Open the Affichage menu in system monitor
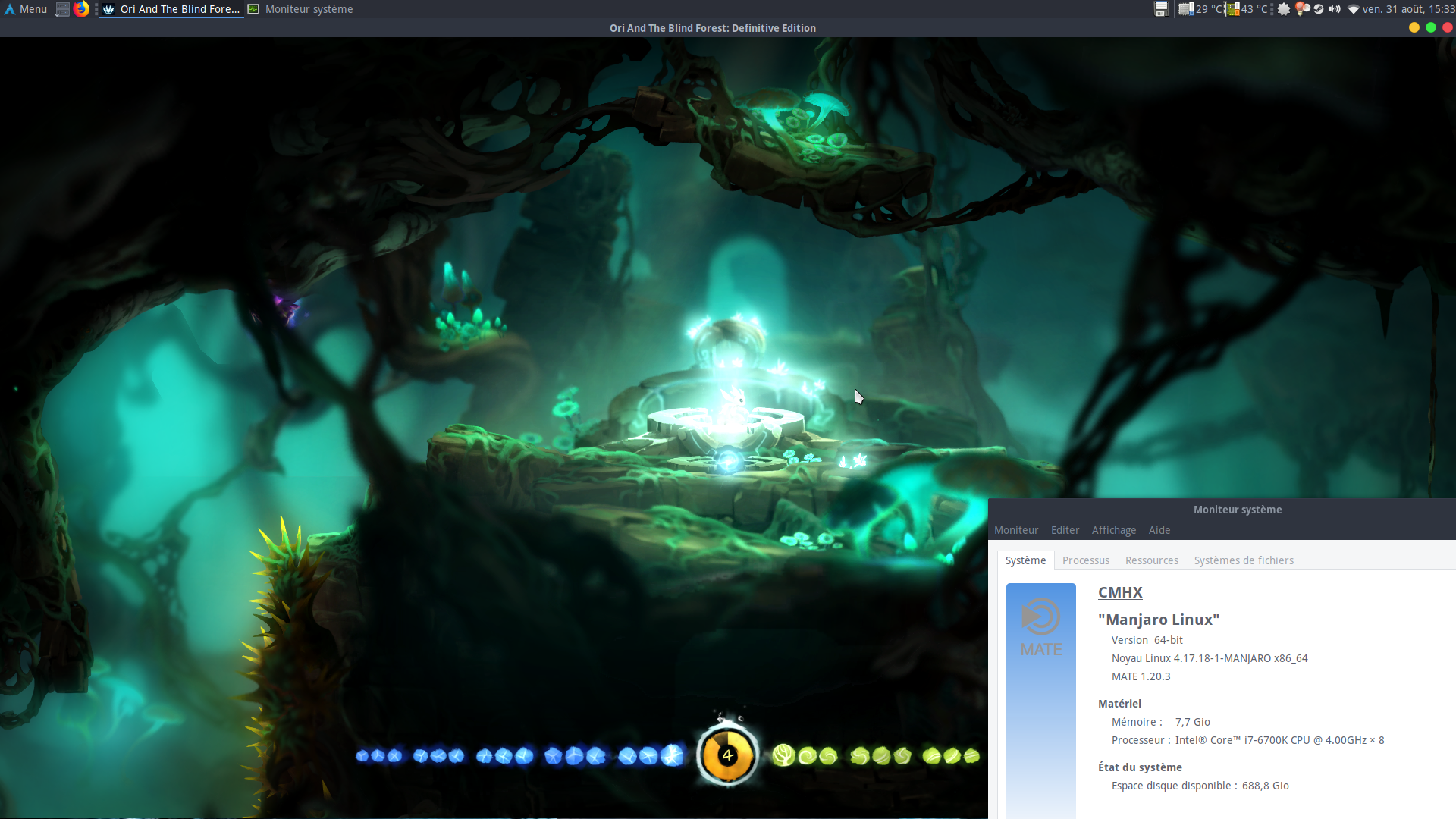1456x819 pixels. pyautogui.click(x=1114, y=530)
